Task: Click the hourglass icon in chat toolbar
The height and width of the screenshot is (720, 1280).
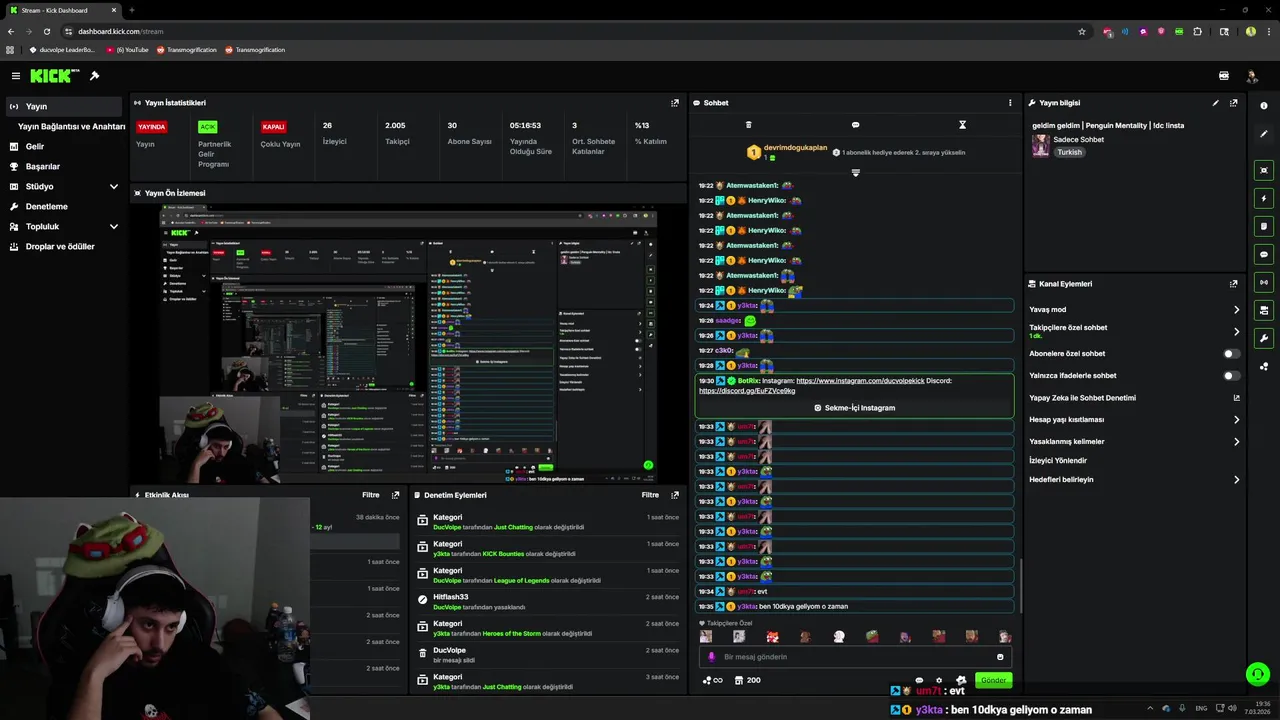Action: (962, 125)
